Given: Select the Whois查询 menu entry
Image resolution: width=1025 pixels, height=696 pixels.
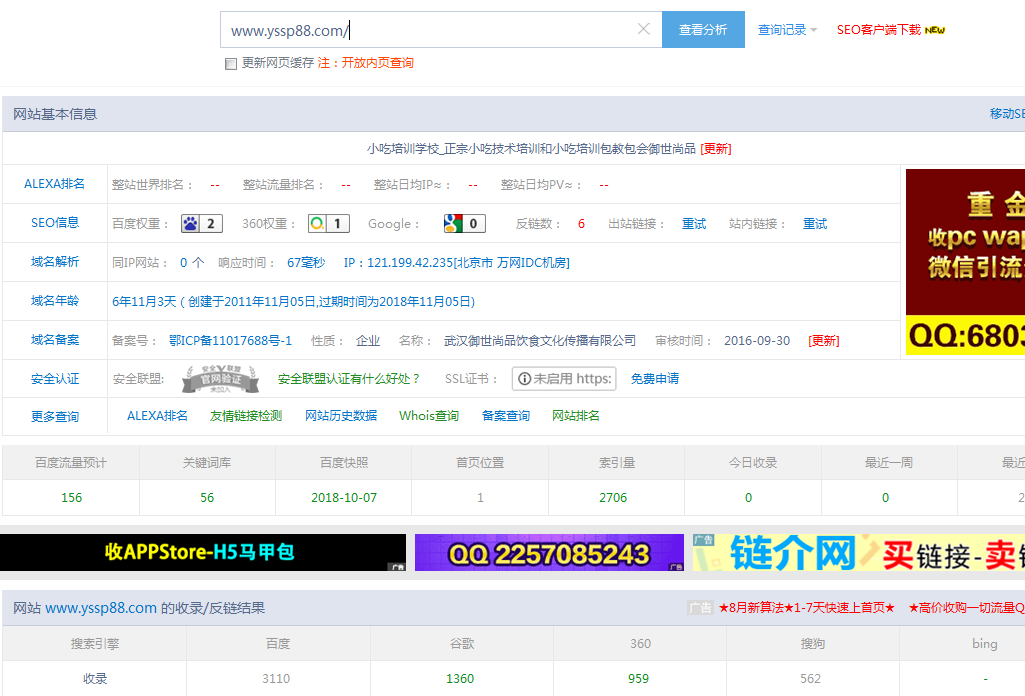Looking at the screenshot, I should pyautogui.click(x=429, y=415).
